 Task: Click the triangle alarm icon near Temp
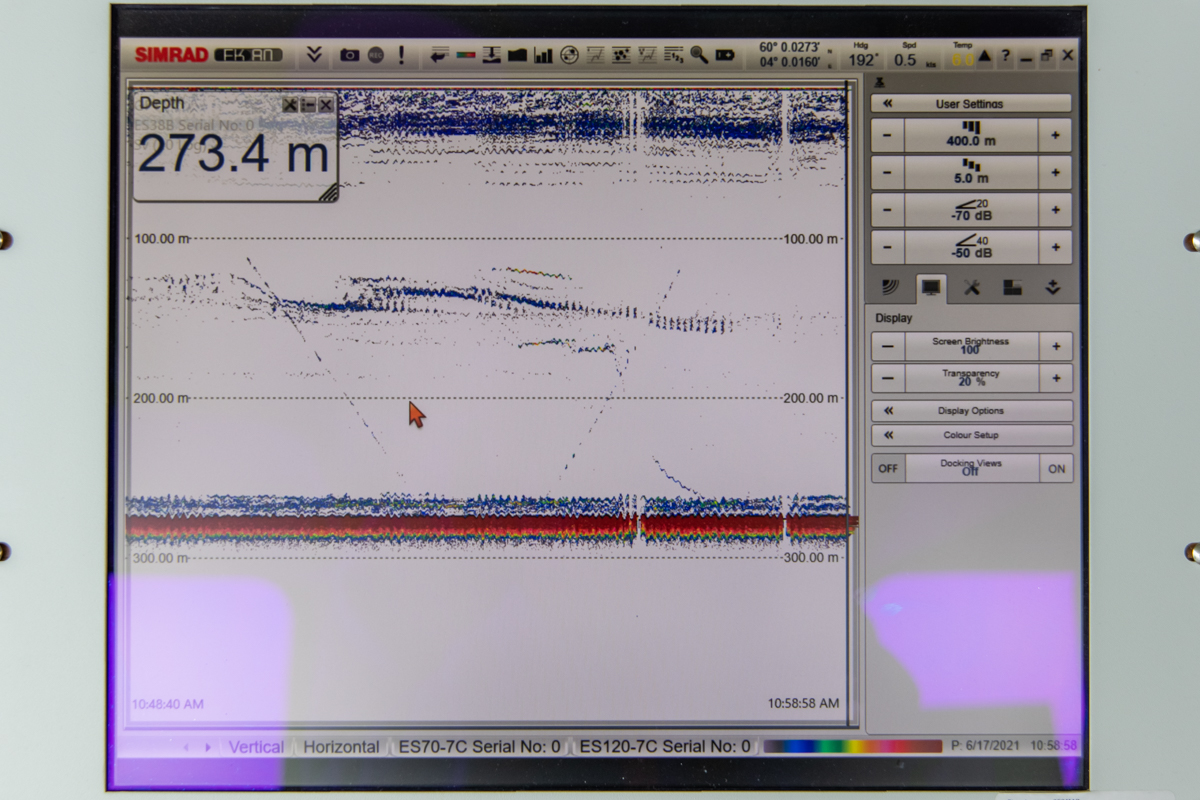985,56
